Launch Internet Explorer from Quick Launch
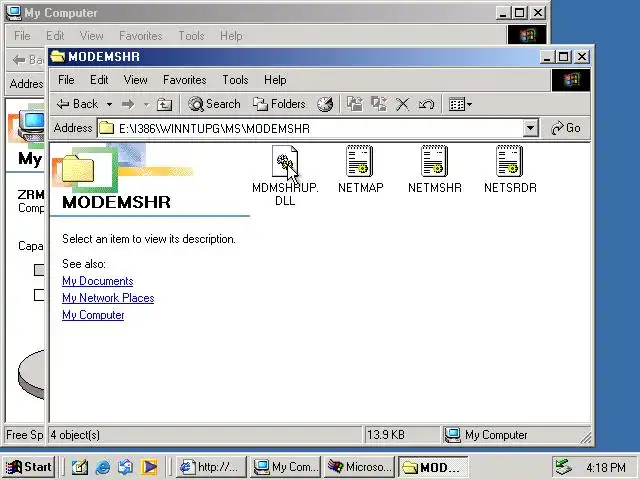This screenshot has width=640, height=480. pos(102,467)
